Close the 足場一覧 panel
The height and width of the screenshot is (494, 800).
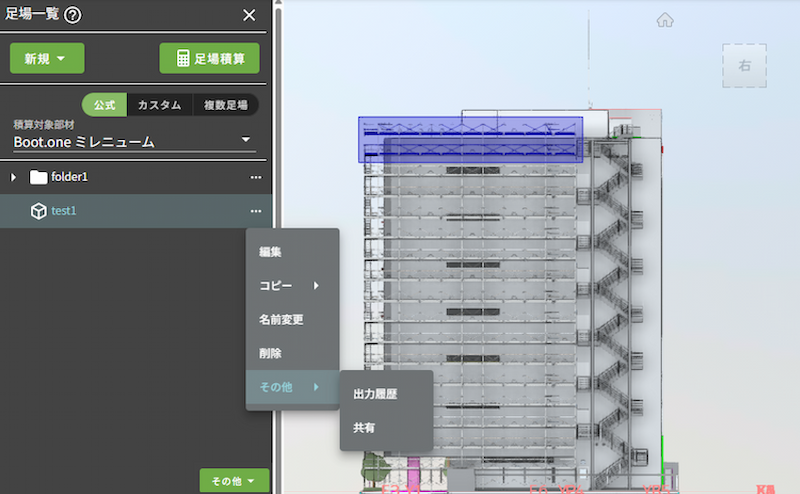click(249, 14)
